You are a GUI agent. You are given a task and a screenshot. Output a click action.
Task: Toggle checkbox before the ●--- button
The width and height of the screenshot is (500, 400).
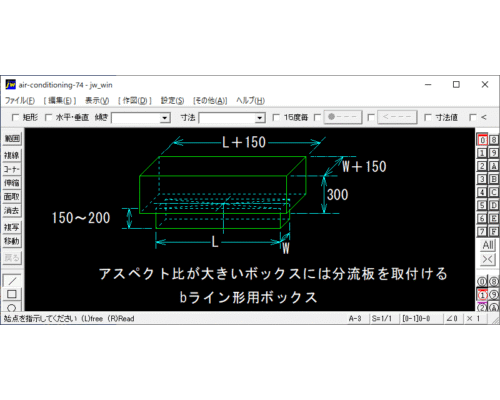click(x=317, y=117)
